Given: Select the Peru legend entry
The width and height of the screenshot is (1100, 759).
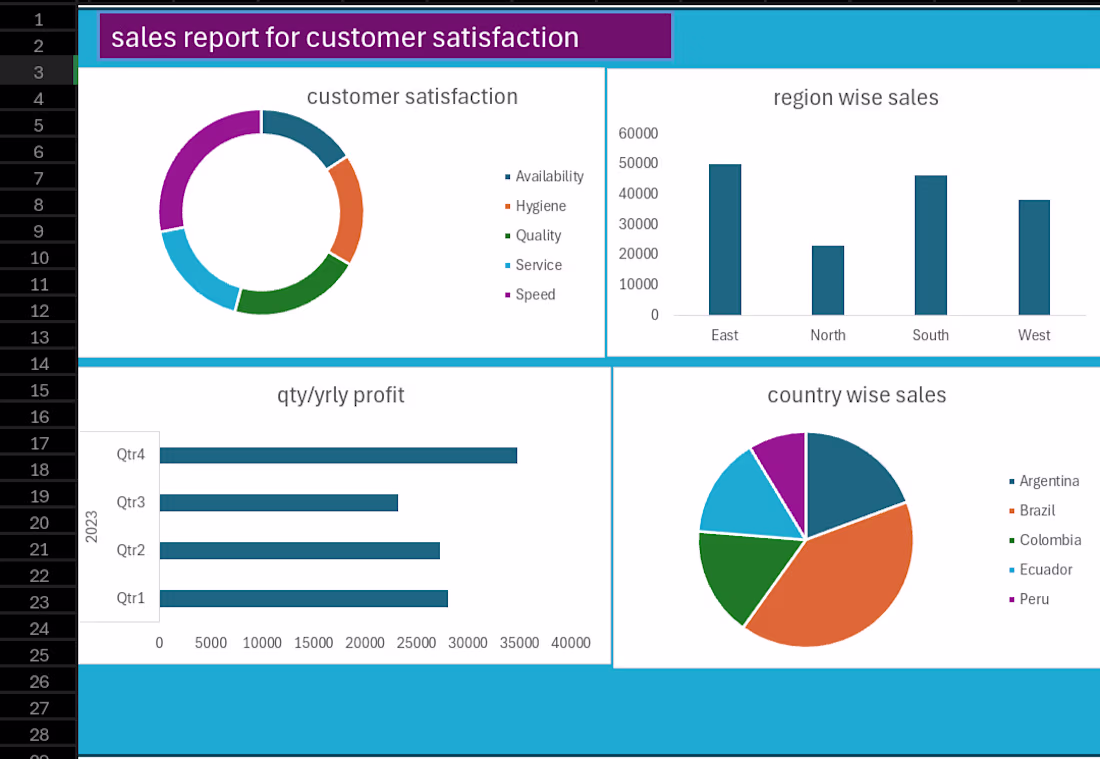Looking at the screenshot, I should tap(1029, 599).
